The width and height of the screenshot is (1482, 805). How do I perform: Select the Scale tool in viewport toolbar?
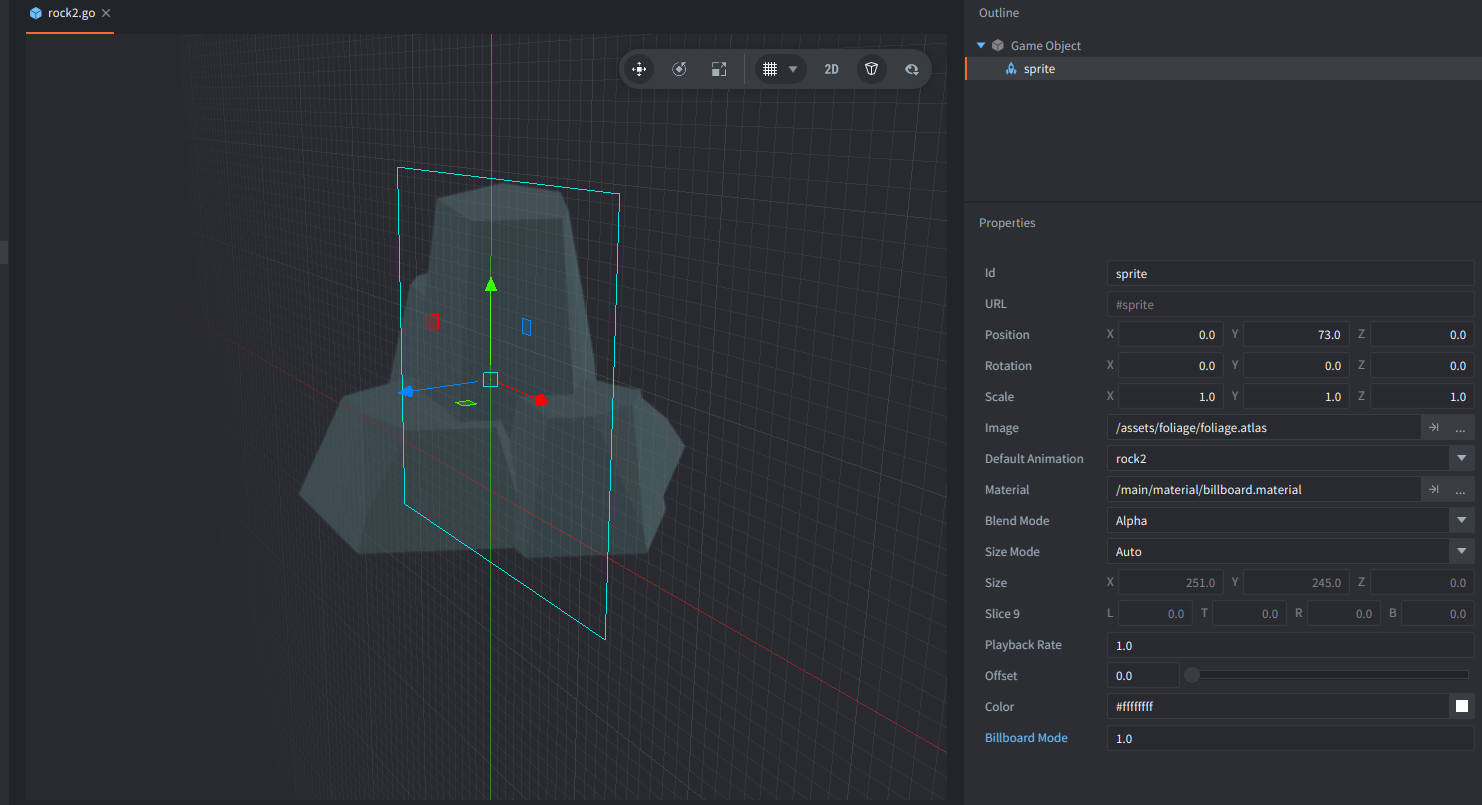coord(719,69)
